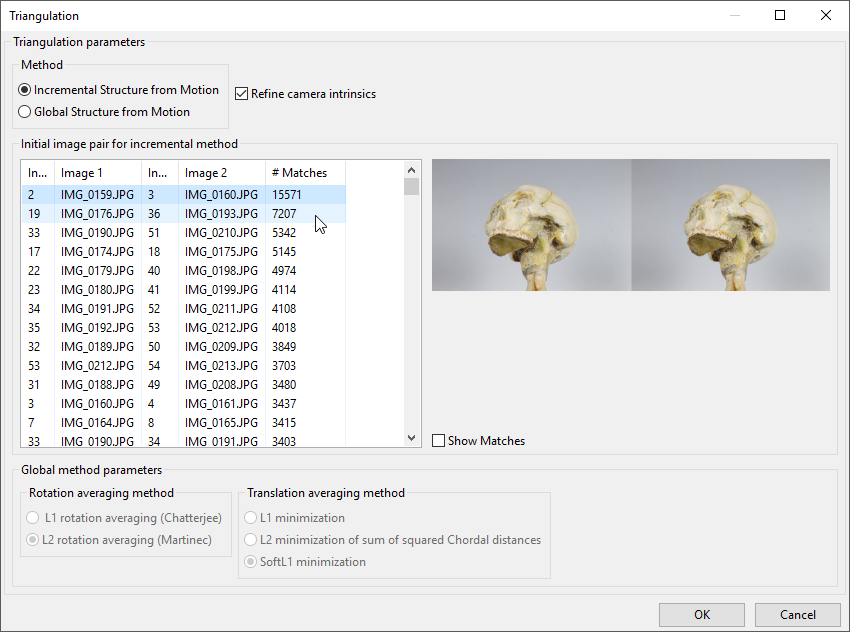Screen dimensions: 850x632
Task: Click the left skull preview image
Action: (x=531, y=225)
